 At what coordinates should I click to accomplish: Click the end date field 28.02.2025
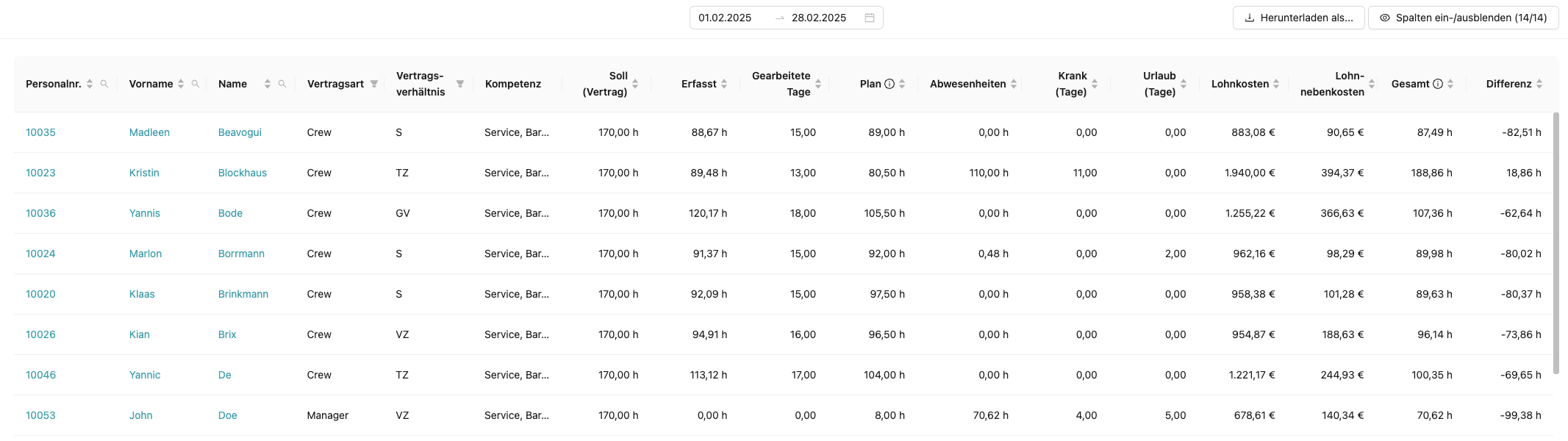pos(819,18)
